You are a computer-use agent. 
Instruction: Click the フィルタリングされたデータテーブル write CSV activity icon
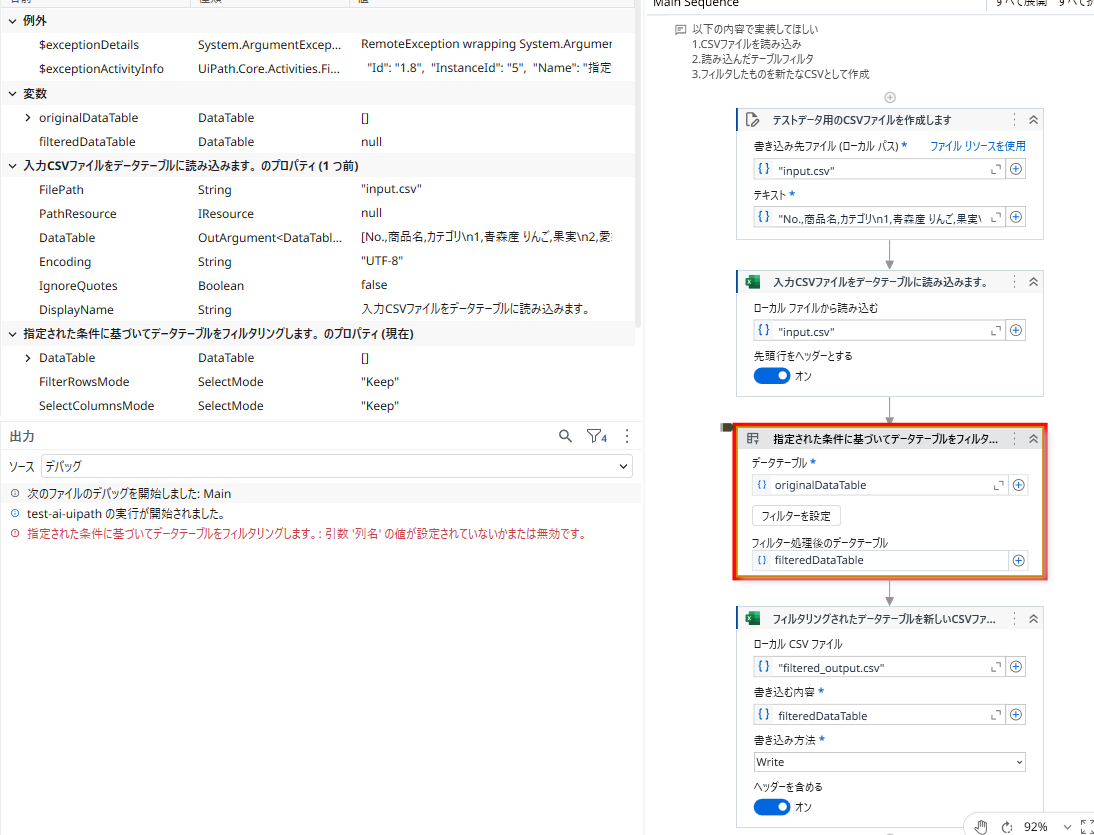[x=752, y=619]
